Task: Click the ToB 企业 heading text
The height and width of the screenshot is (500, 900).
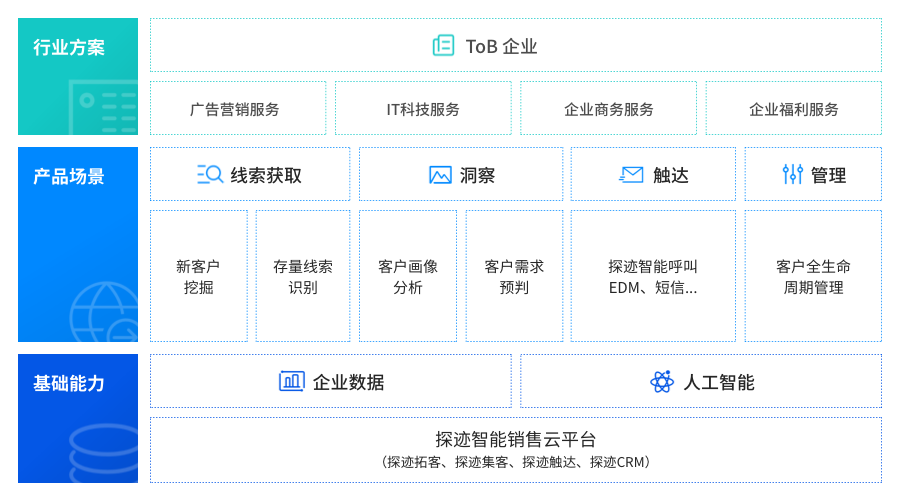Action: click(501, 46)
